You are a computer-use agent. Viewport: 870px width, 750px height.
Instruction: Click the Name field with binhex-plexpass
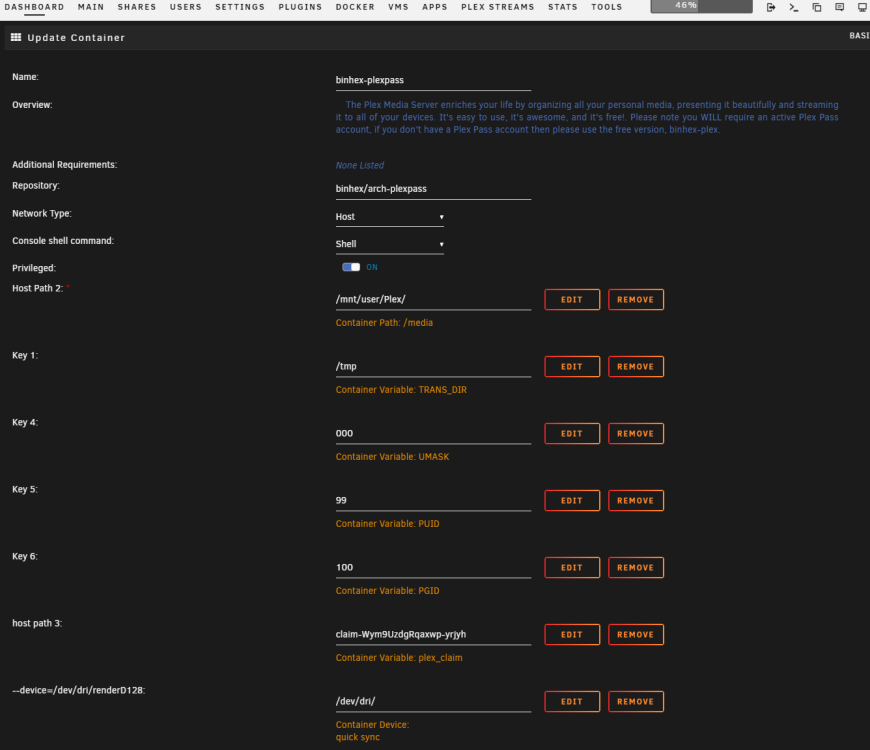tap(433, 80)
